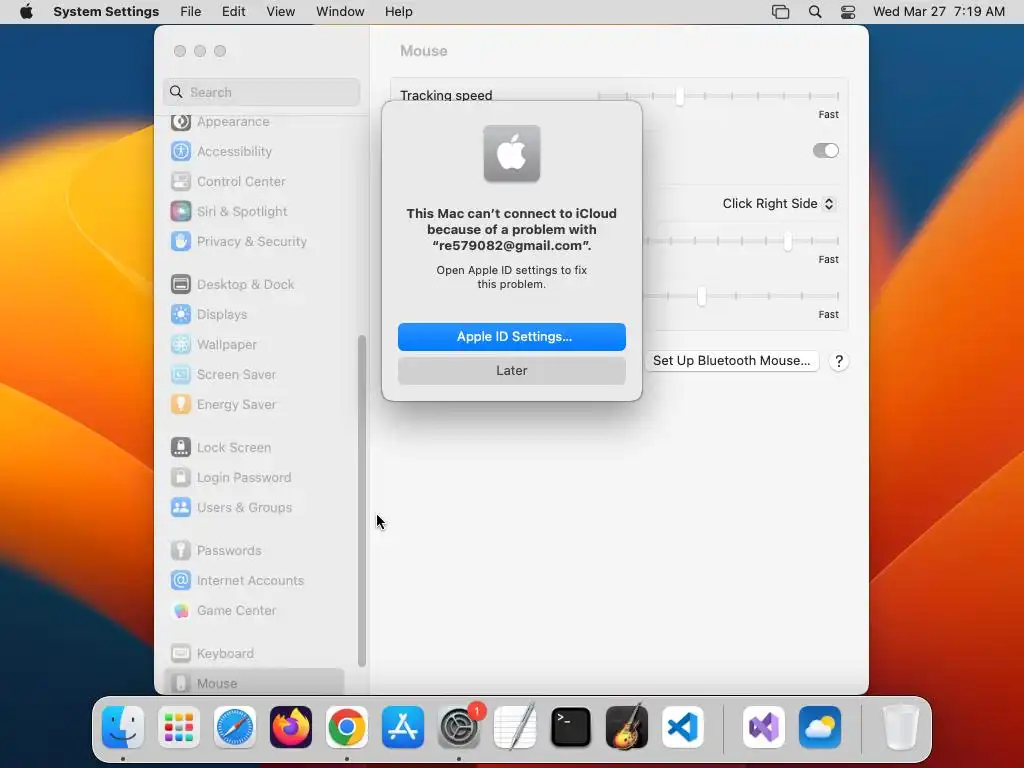1024x768 pixels.
Task: Toggle the switch below Tracking speed
Action: coord(825,151)
